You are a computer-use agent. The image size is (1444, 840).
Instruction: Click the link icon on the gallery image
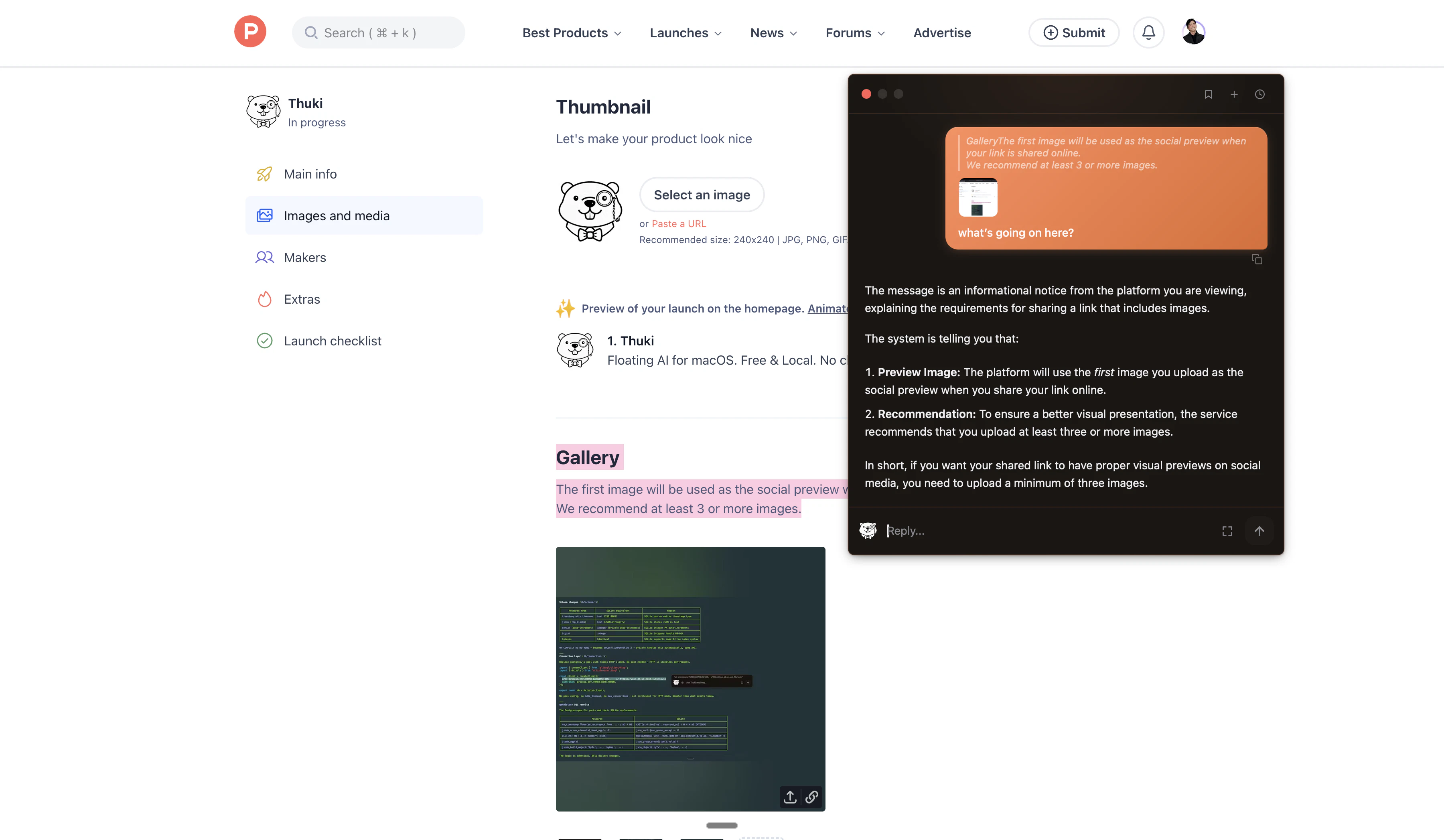coord(812,797)
